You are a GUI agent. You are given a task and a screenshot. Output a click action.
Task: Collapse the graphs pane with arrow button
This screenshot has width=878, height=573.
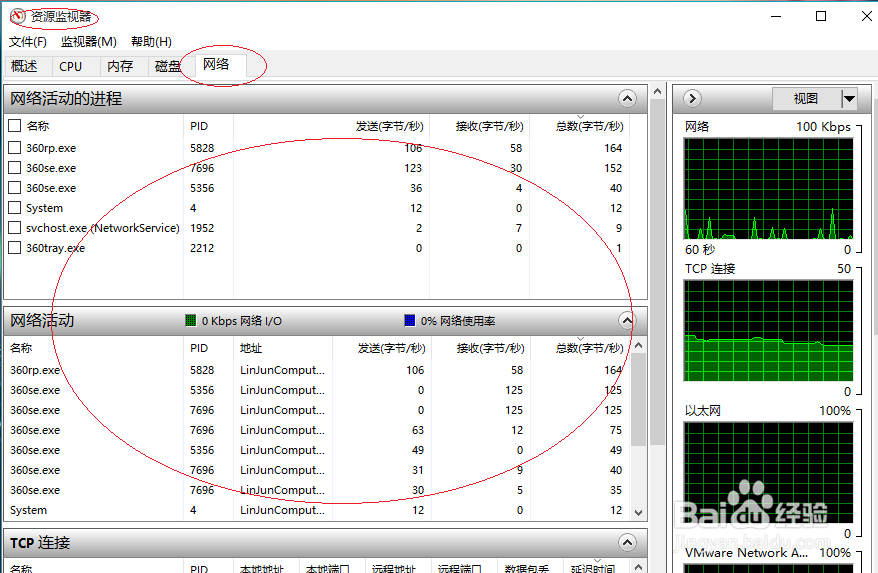pyautogui.click(x=692, y=99)
